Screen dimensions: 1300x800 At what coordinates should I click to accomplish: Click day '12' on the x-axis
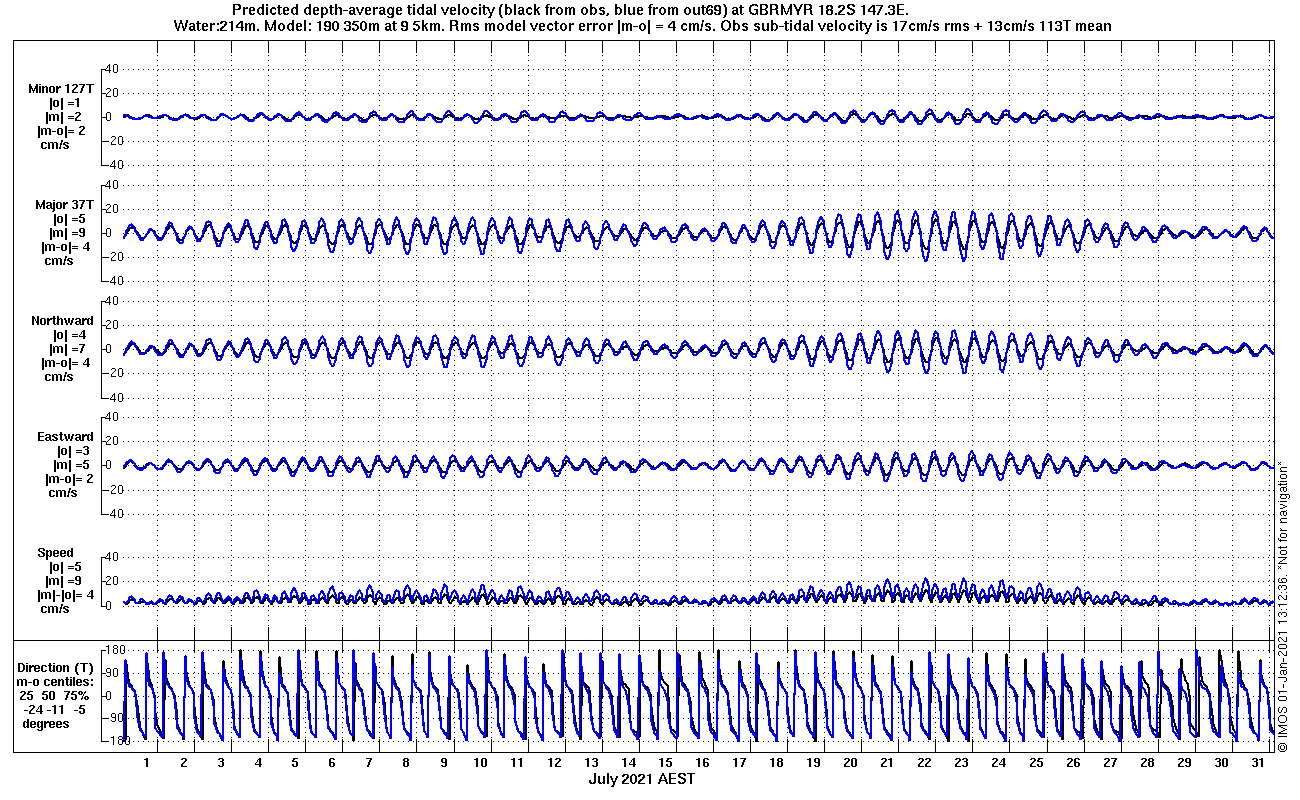pyautogui.click(x=554, y=763)
